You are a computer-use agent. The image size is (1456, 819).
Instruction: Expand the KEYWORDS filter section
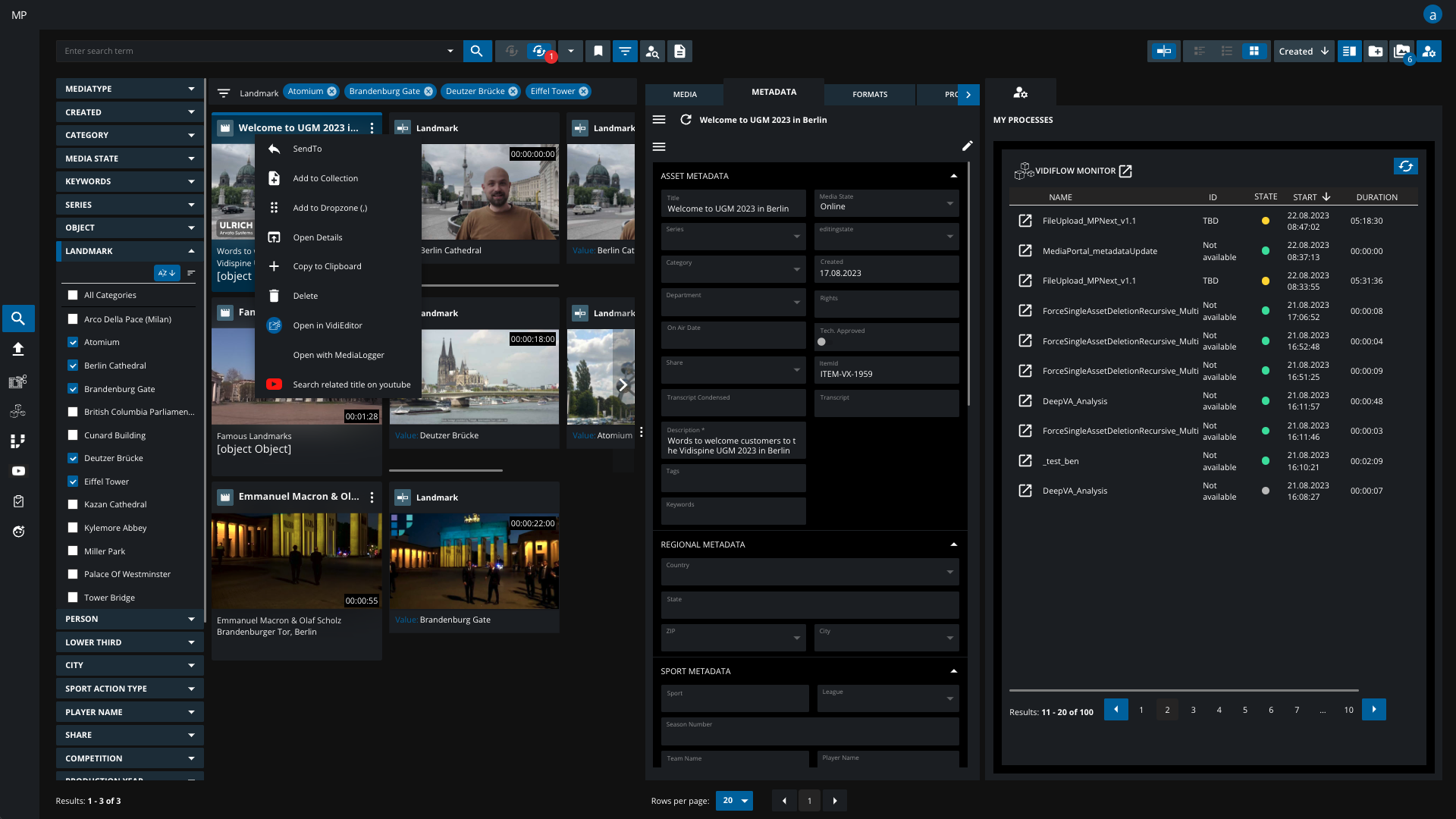point(129,181)
